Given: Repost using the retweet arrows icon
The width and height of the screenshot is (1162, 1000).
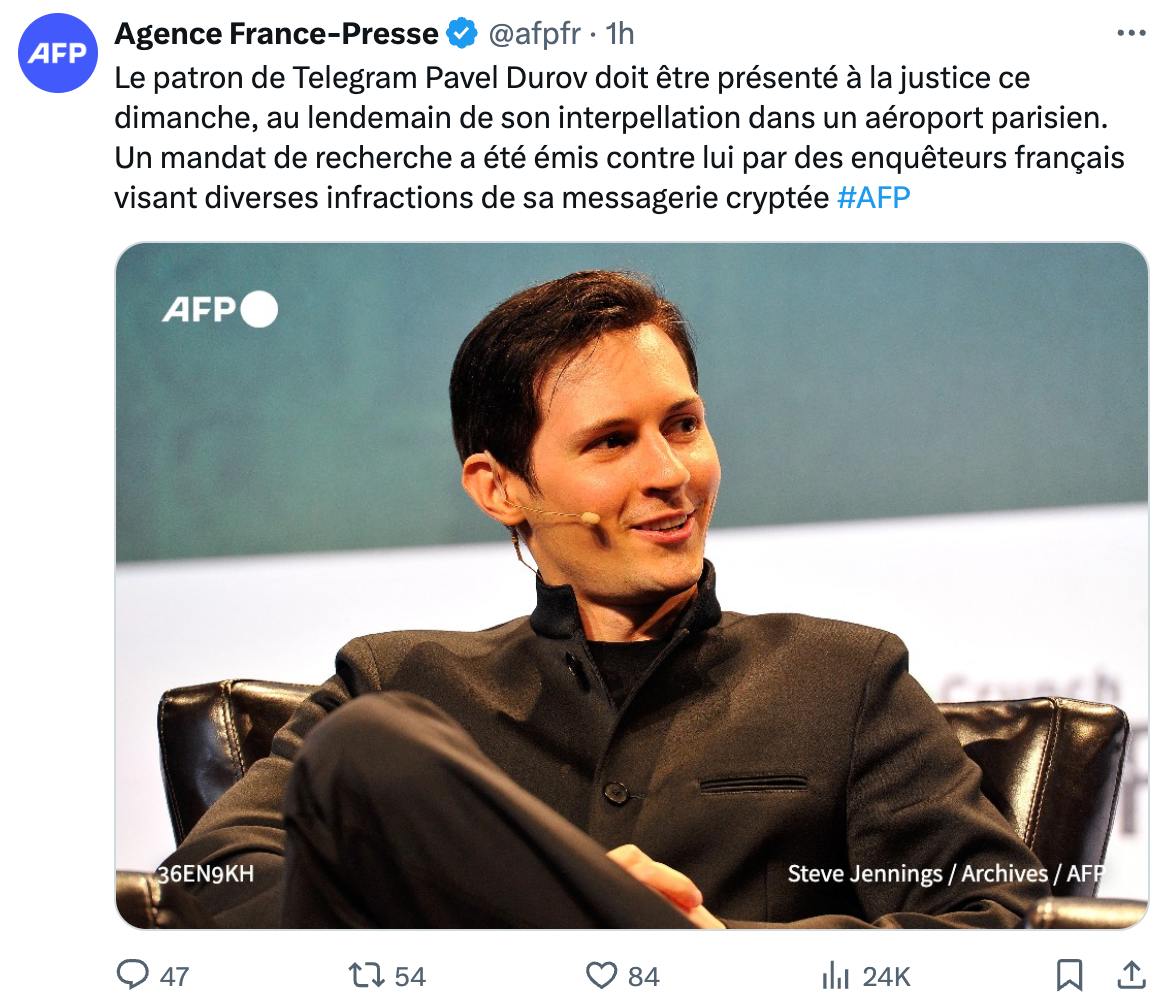Looking at the screenshot, I should (x=364, y=974).
